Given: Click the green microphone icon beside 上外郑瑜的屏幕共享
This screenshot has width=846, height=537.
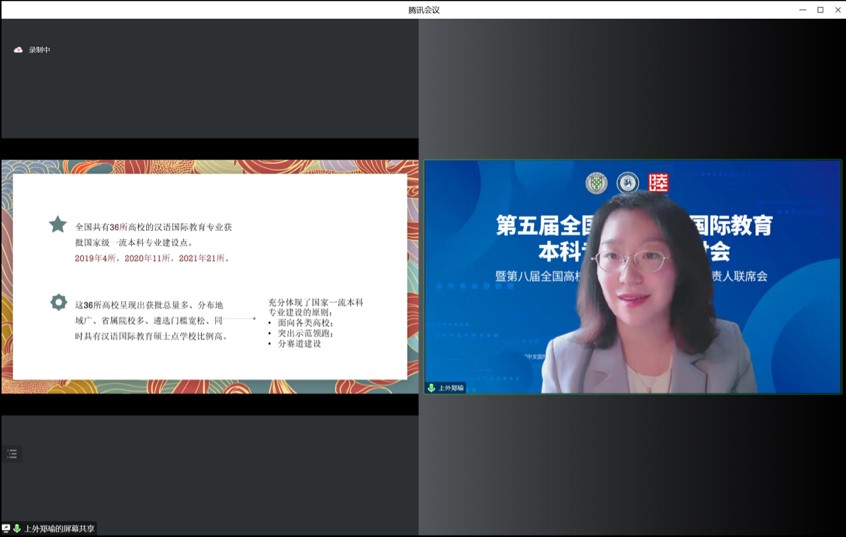Looking at the screenshot, I should [17, 528].
